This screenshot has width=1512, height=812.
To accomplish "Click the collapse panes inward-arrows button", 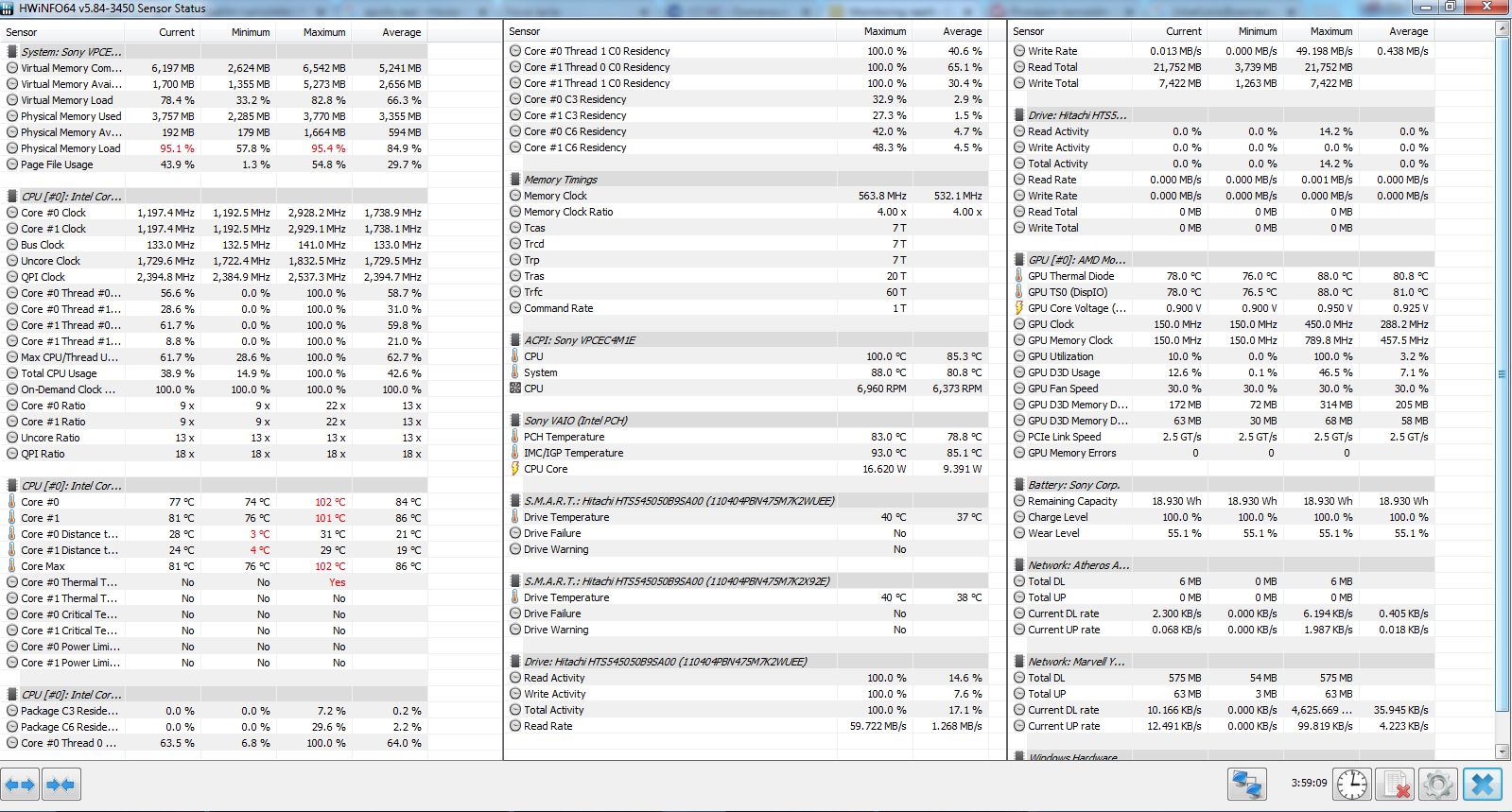I will (61, 784).
